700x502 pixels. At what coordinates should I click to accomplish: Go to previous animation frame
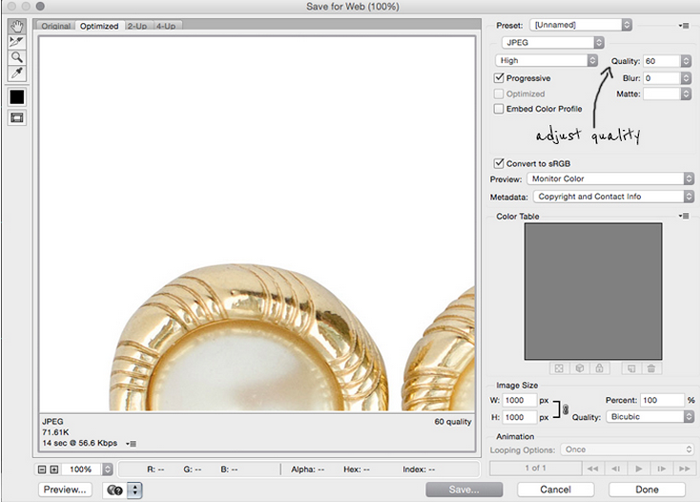[x=616, y=469]
